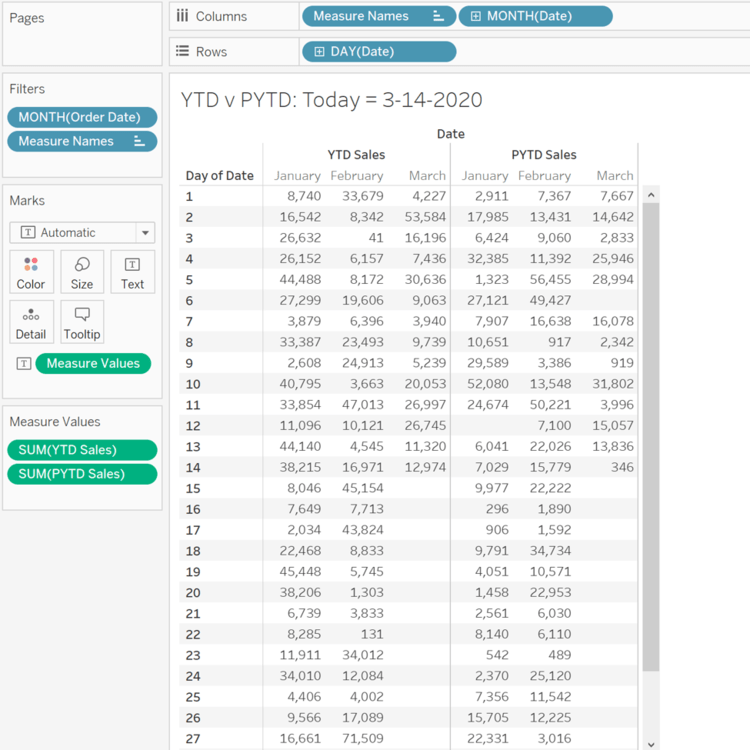Click March header under YTD Sales
The height and width of the screenshot is (750, 750).
pos(427,176)
